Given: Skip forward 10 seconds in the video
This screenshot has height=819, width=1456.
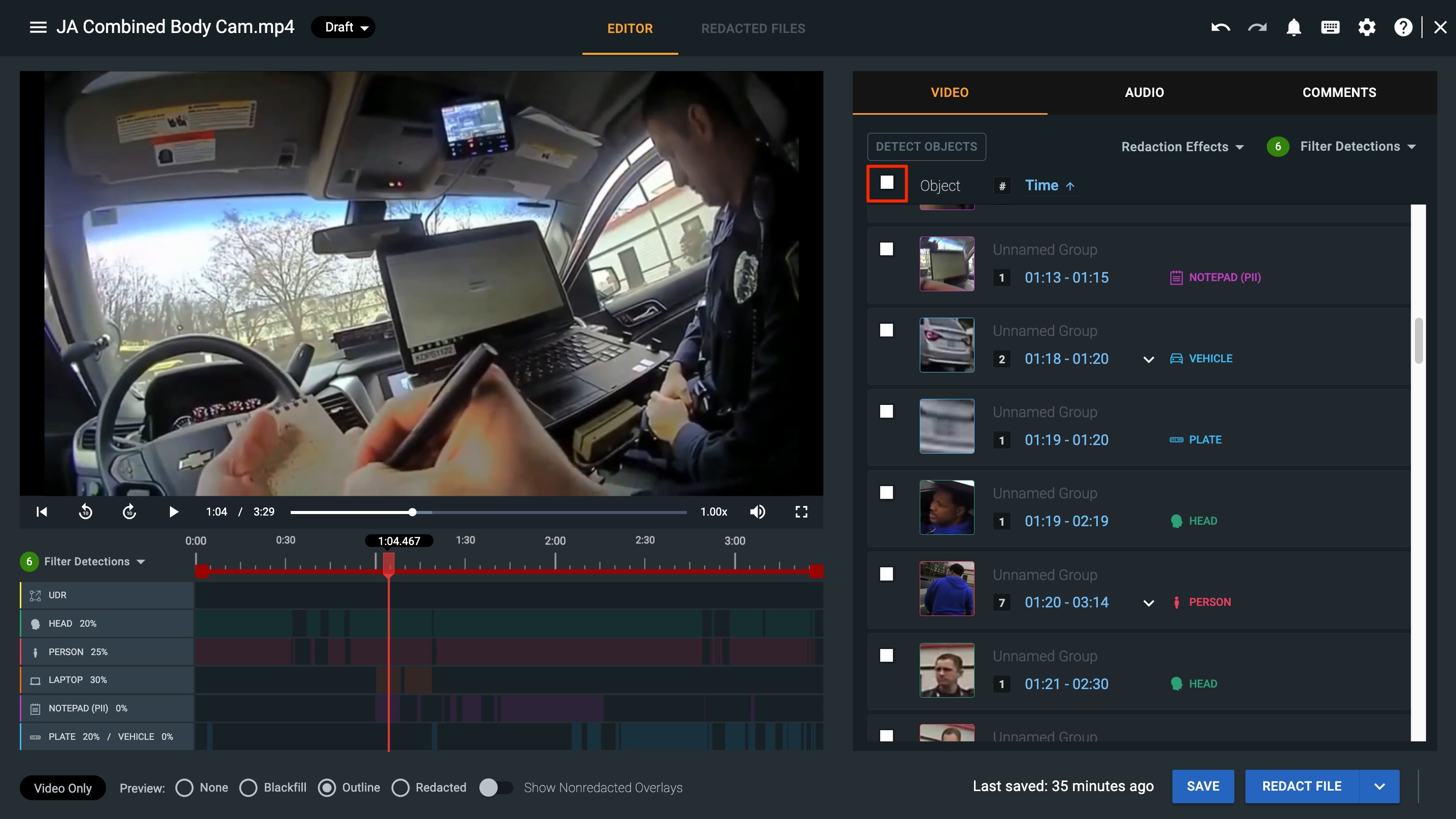Looking at the screenshot, I should click(129, 511).
